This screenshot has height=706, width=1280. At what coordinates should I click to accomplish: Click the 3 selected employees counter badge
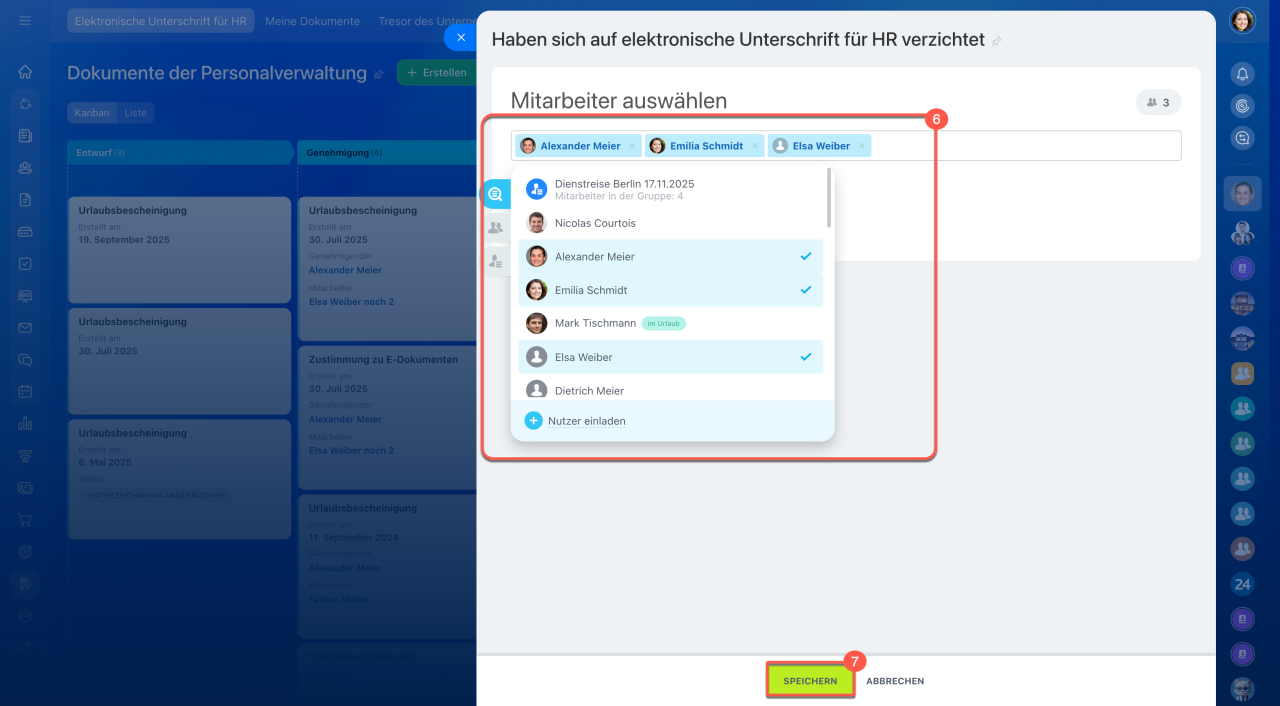point(1158,102)
